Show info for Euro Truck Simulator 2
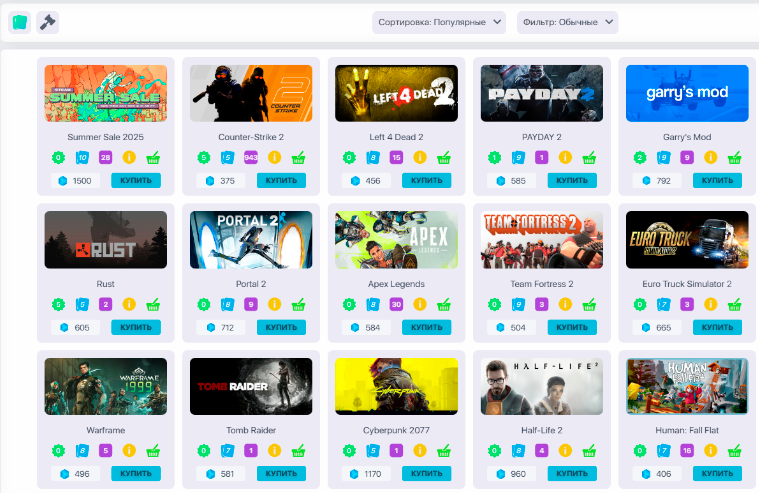This screenshot has width=759, height=493. point(711,304)
